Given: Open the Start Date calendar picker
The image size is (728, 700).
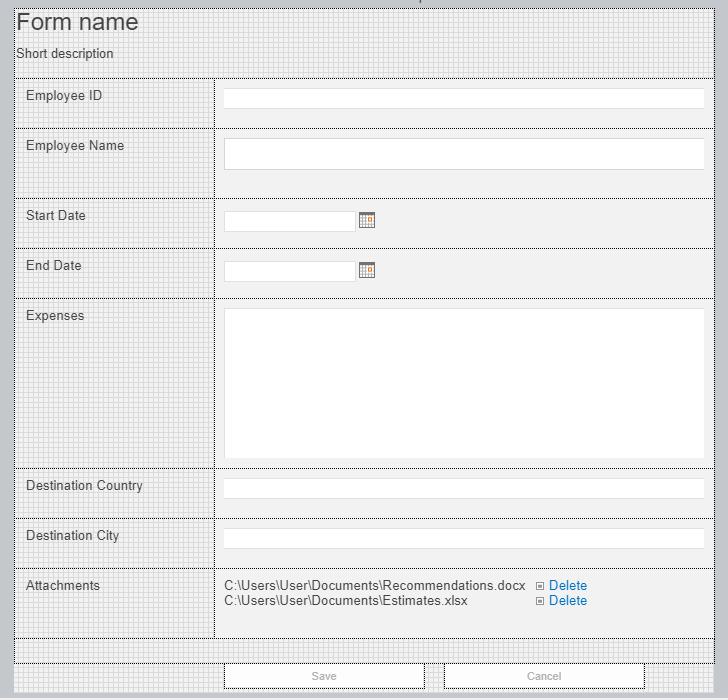Looking at the screenshot, I should click(x=367, y=220).
